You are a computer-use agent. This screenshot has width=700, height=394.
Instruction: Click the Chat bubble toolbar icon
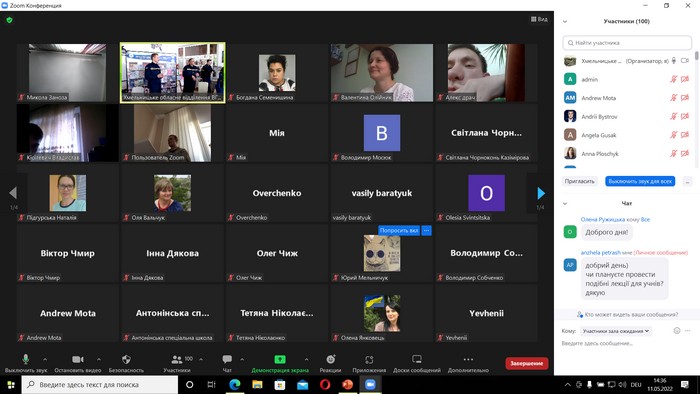(x=227, y=359)
